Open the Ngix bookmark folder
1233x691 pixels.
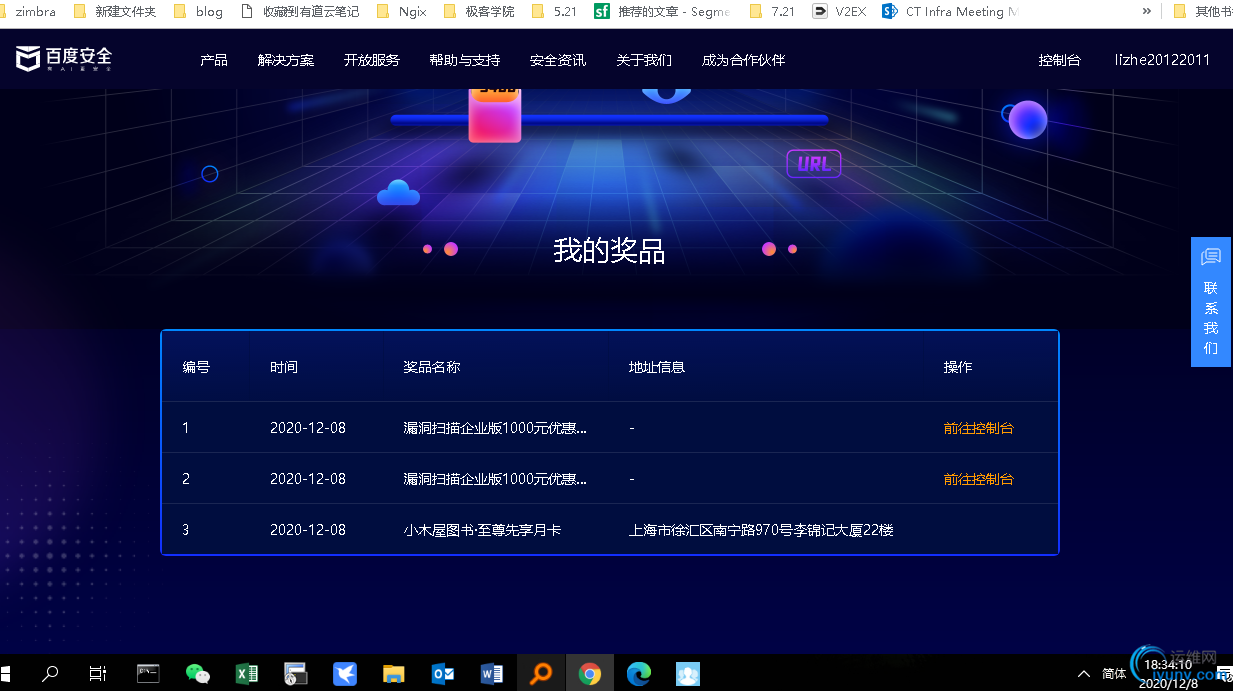pyautogui.click(x=401, y=12)
